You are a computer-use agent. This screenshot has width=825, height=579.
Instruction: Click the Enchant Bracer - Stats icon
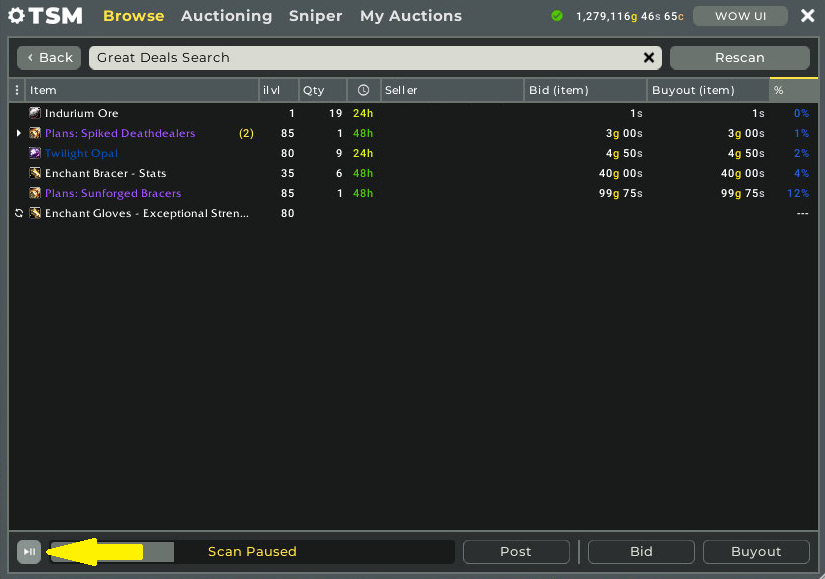[35, 173]
